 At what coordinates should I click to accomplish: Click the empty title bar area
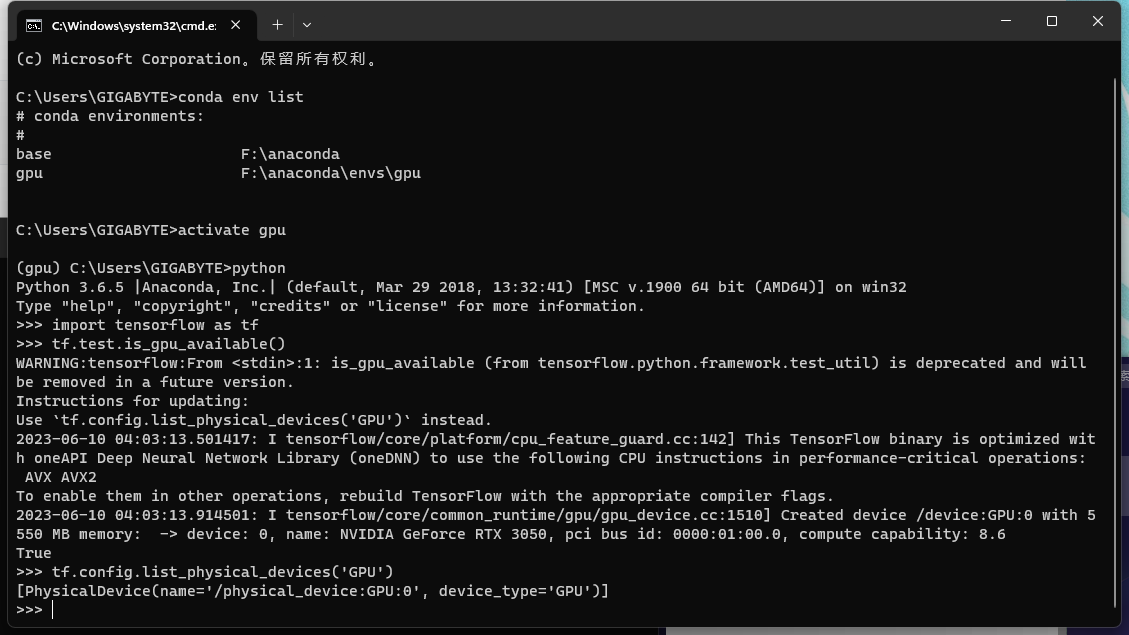pos(650,22)
